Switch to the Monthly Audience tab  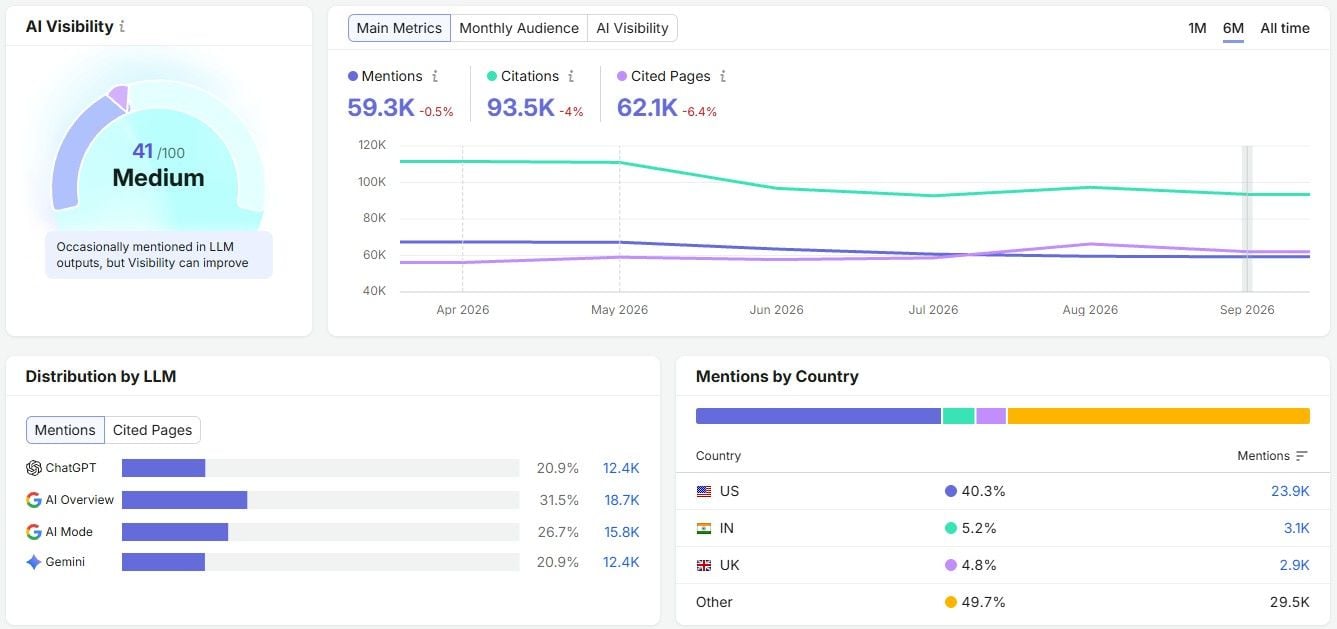519,28
